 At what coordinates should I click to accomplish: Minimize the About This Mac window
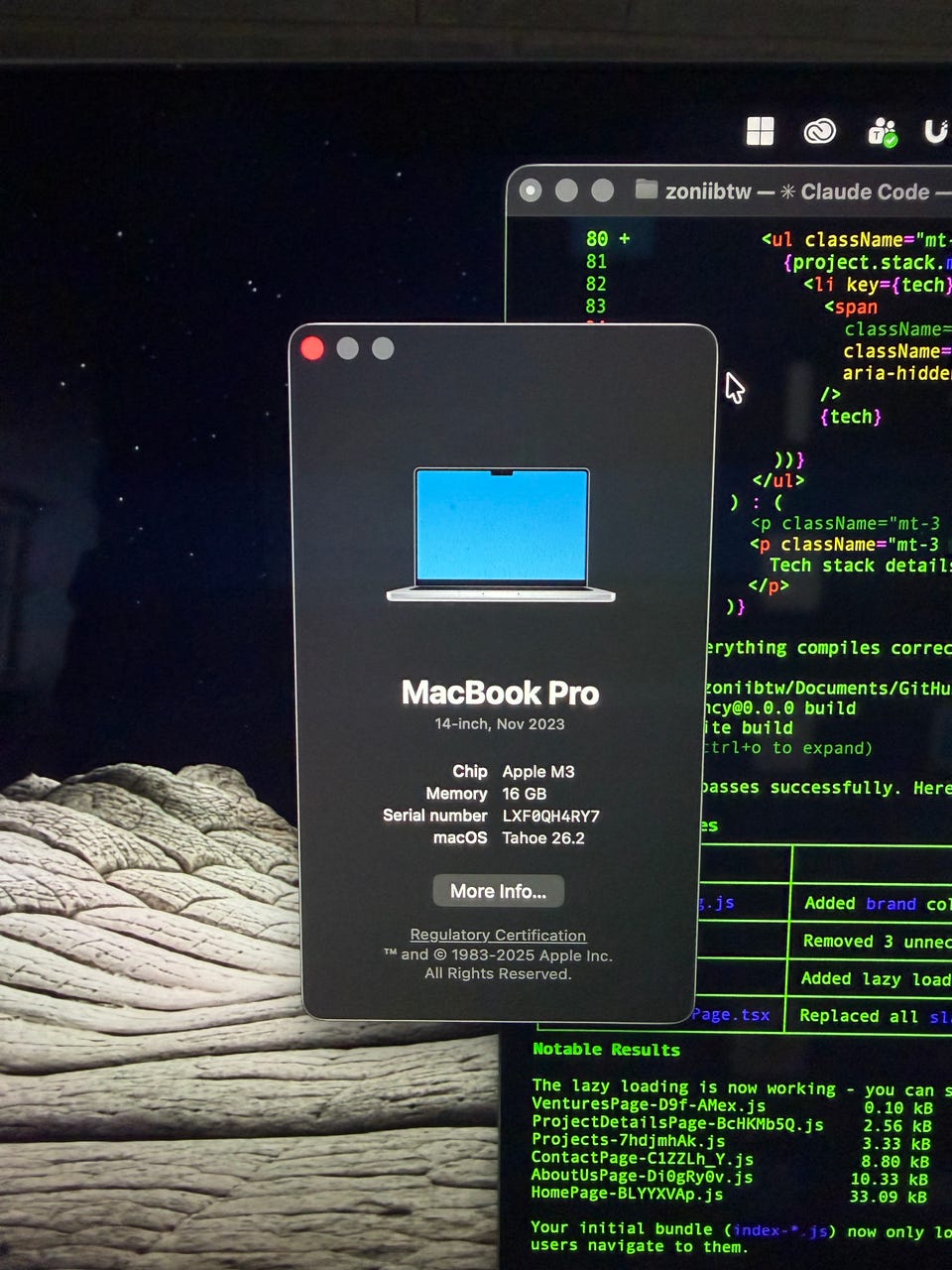coord(347,348)
